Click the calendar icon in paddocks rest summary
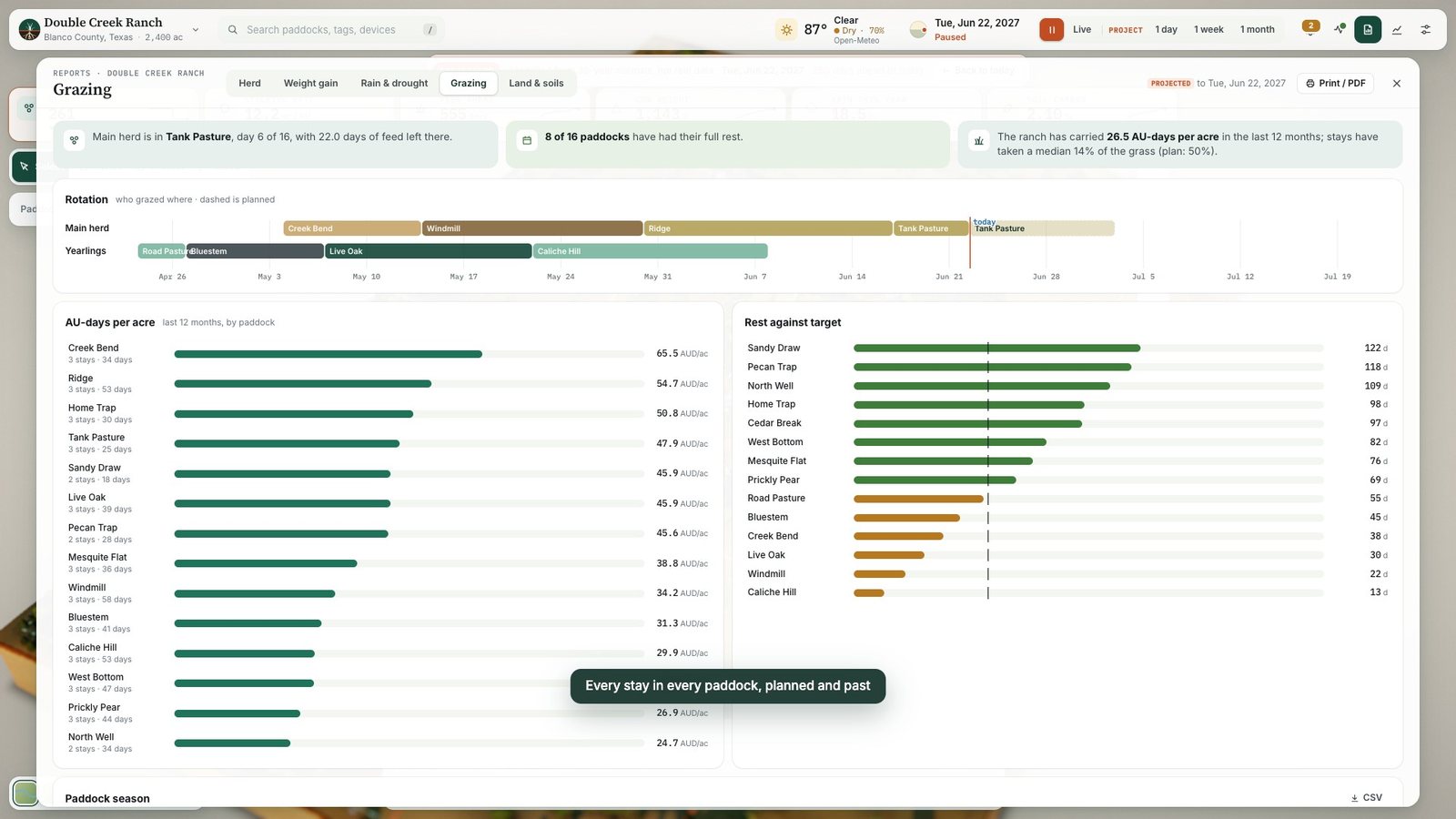Viewport: 1456px width, 819px height. tap(527, 140)
